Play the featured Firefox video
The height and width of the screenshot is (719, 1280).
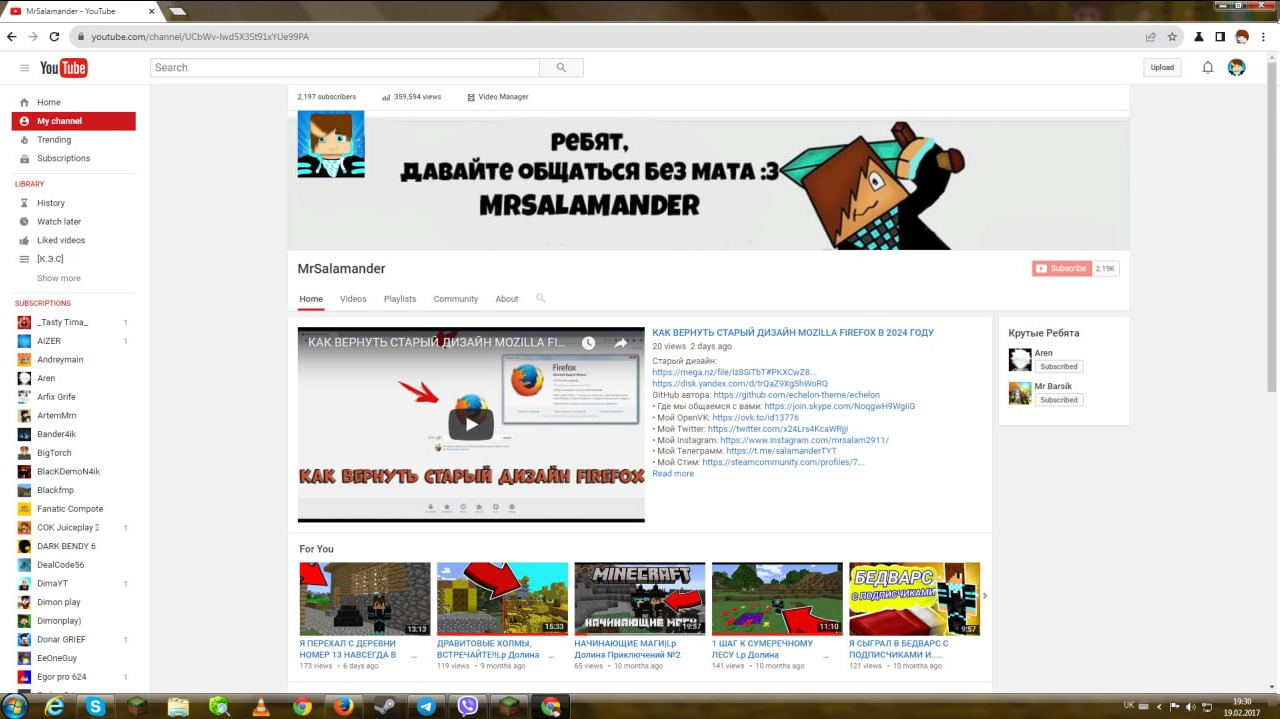(x=470, y=424)
